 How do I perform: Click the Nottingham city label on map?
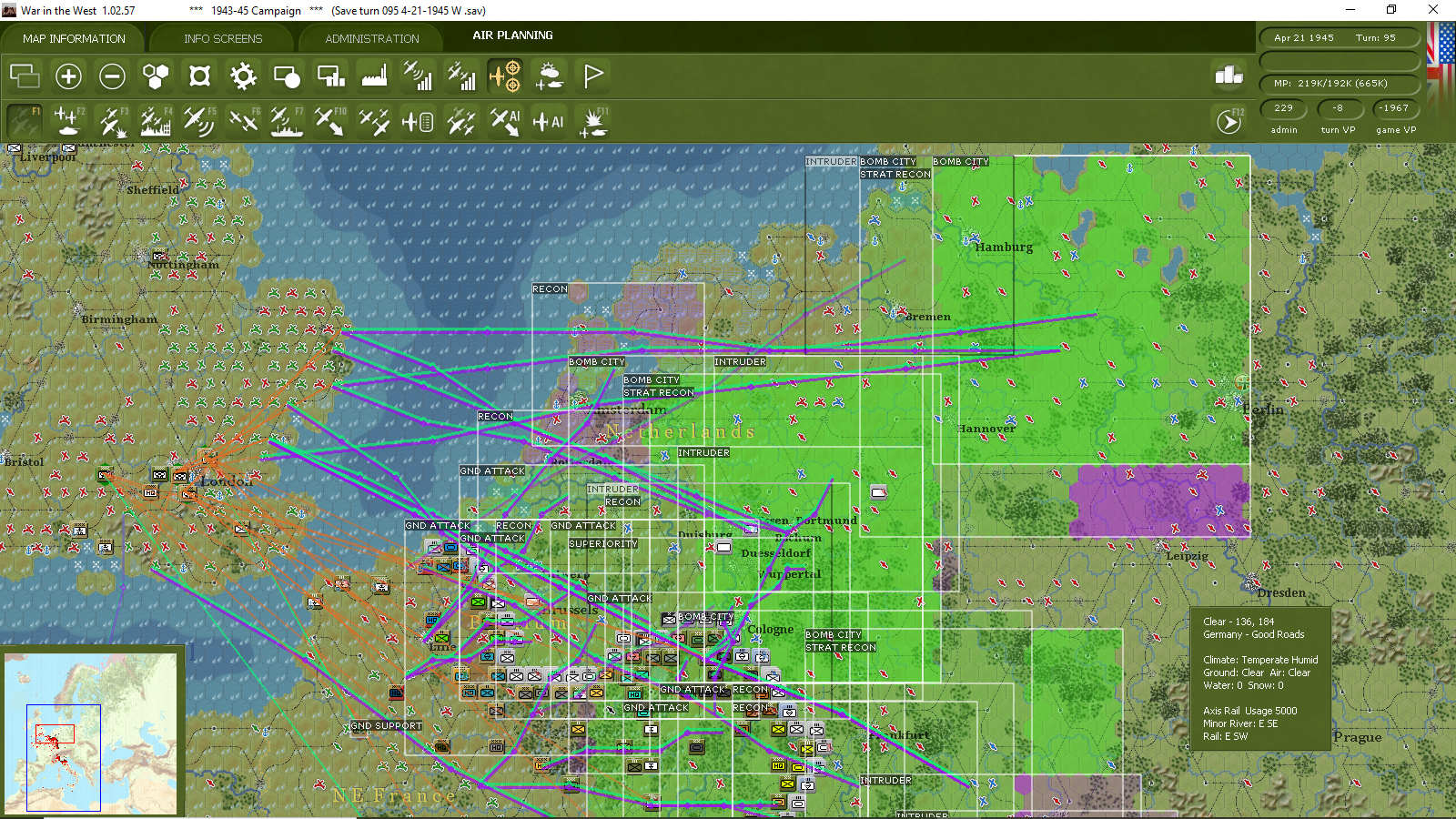pyautogui.click(x=183, y=265)
